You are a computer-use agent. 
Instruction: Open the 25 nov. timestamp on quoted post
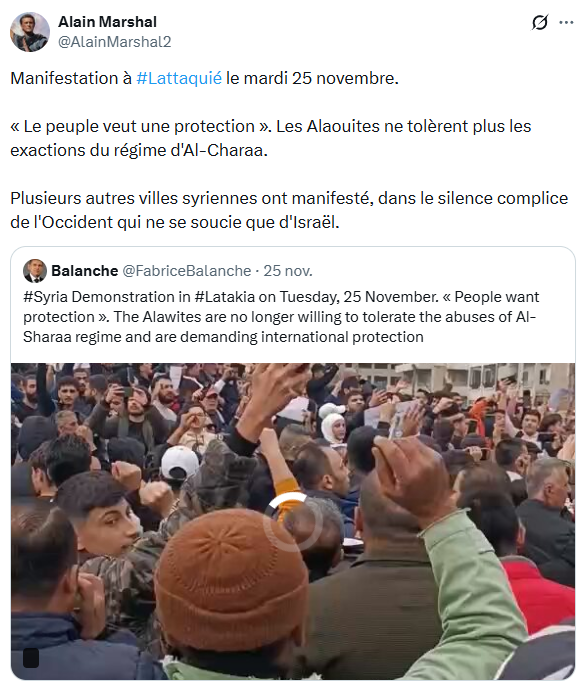288,271
